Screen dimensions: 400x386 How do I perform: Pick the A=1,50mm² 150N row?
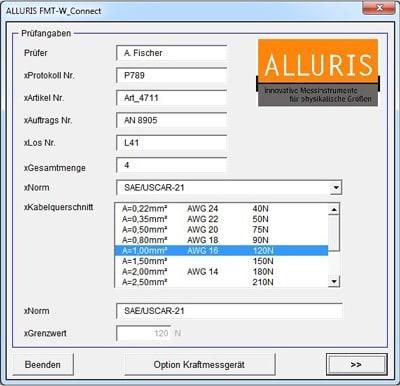click(221, 261)
